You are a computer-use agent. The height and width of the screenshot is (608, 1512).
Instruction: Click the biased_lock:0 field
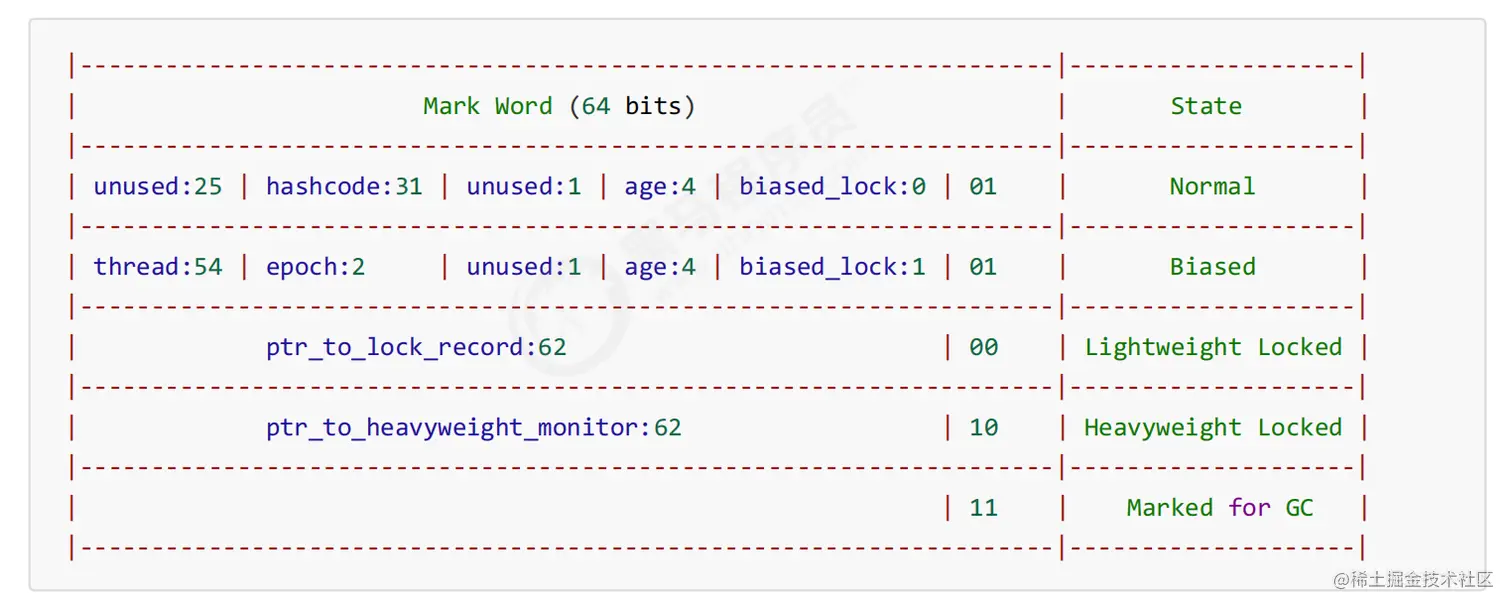point(832,187)
